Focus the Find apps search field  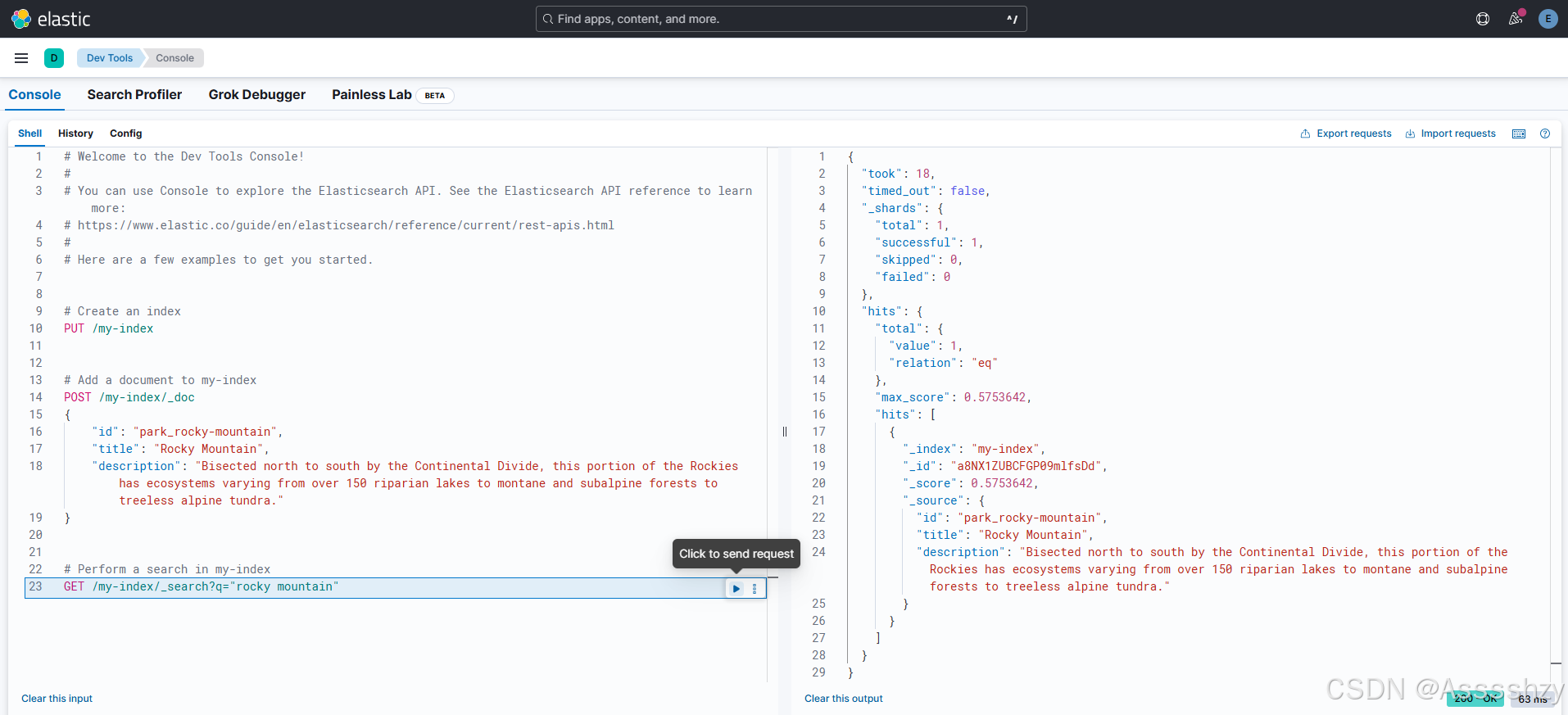781,19
